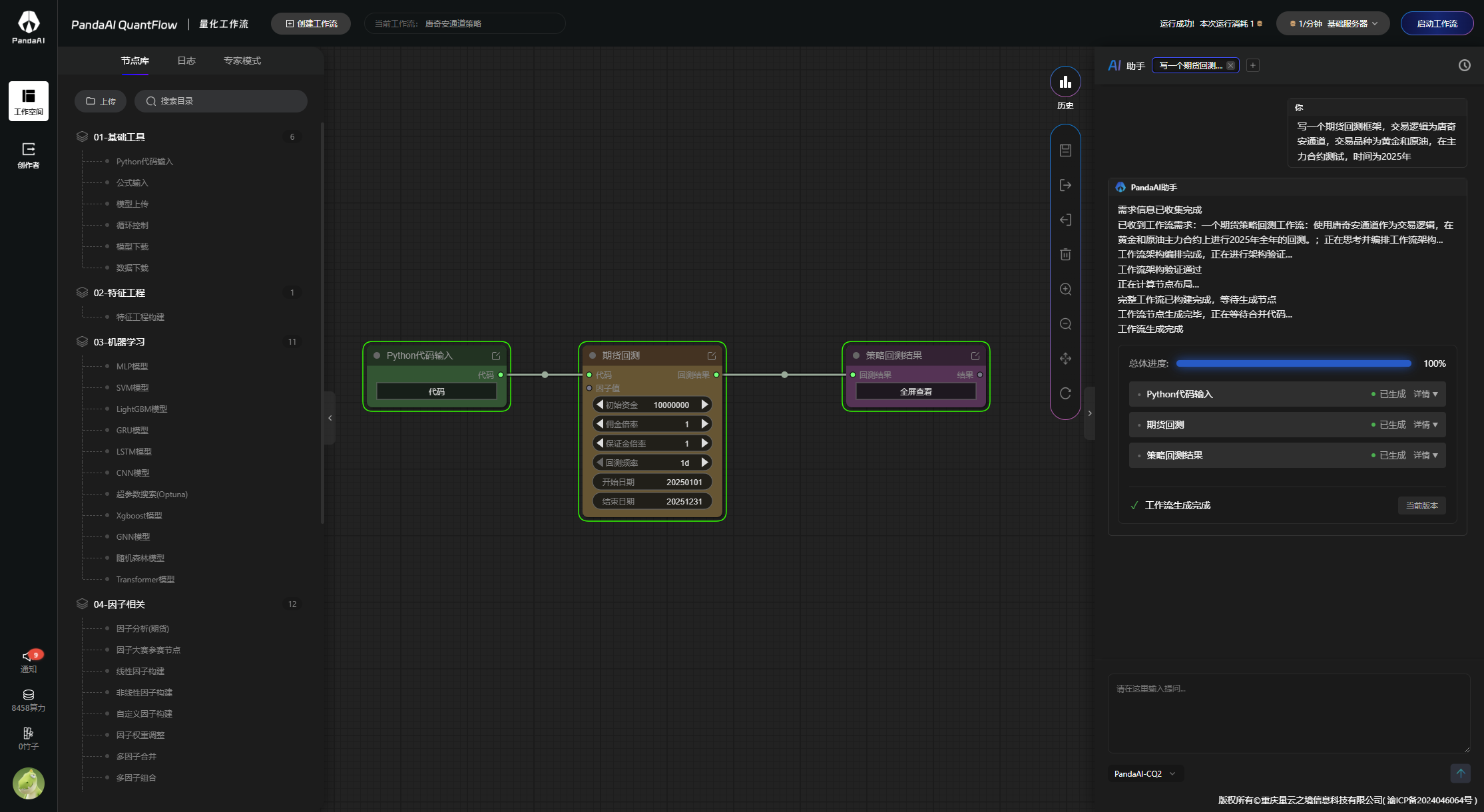Increase 初始资金 with the right arrow

click(704, 405)
